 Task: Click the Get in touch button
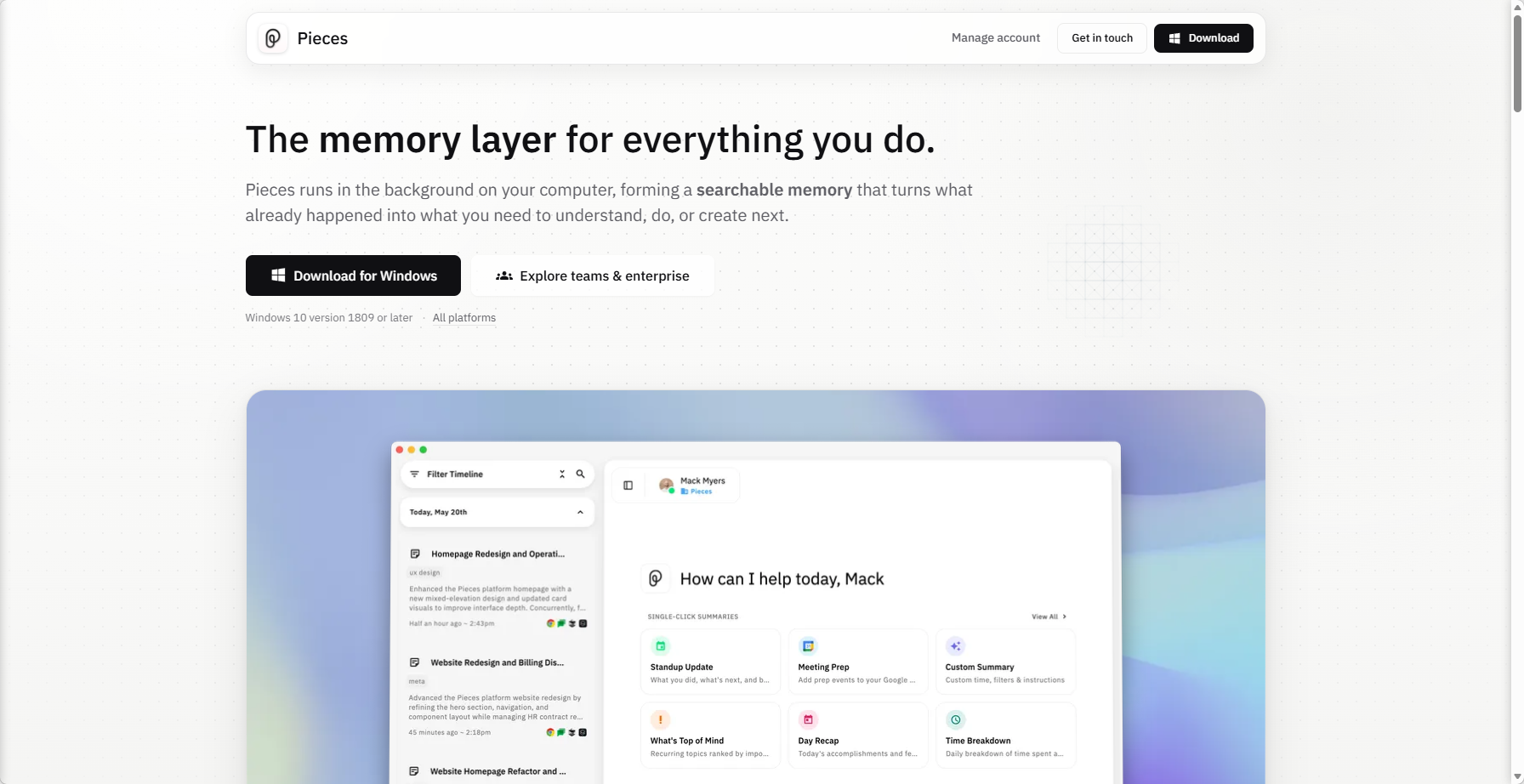coord(1102,38)
